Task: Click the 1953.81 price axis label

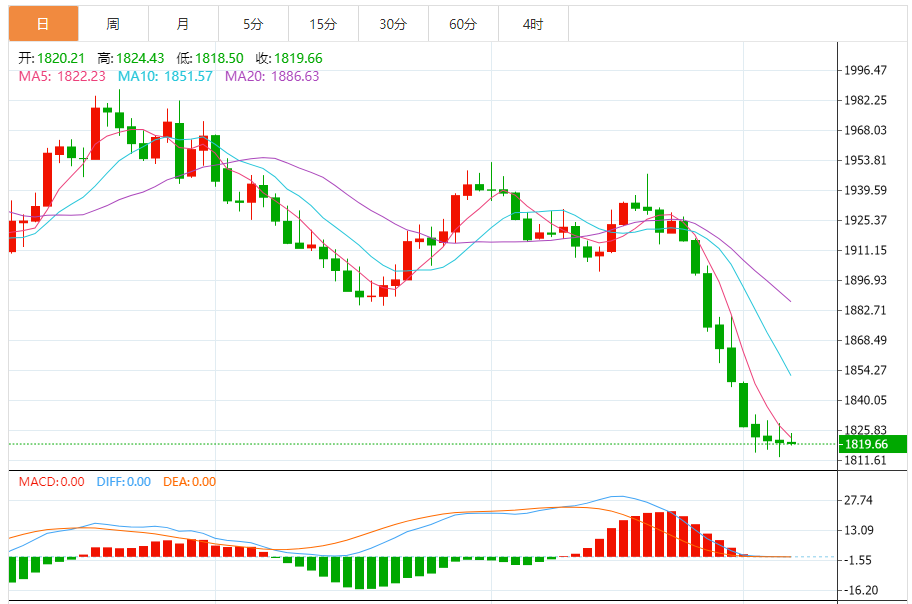Action: click(x=865, y=160)
